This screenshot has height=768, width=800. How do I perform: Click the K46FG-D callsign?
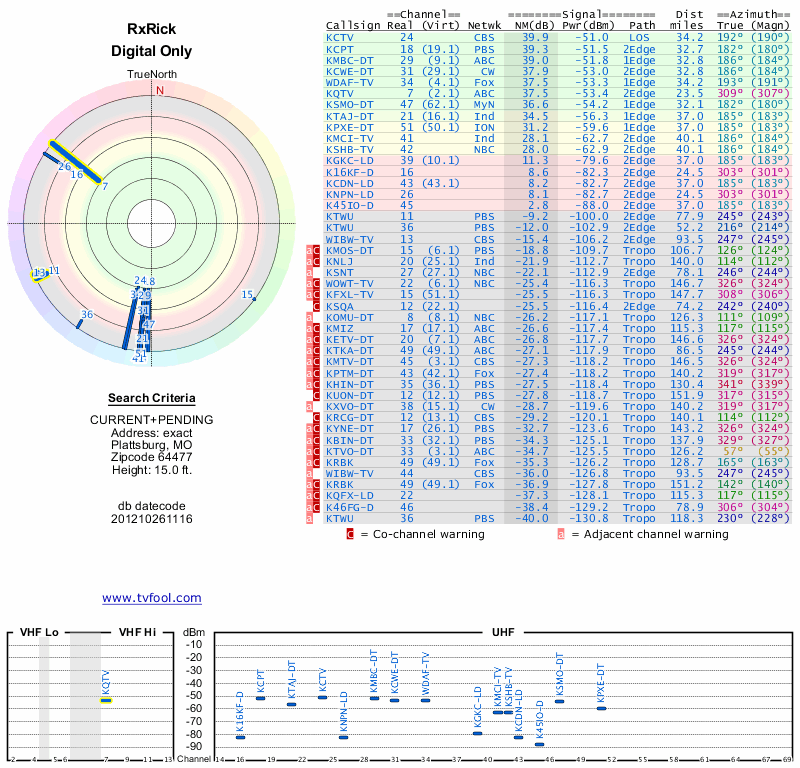click(350, 508)
